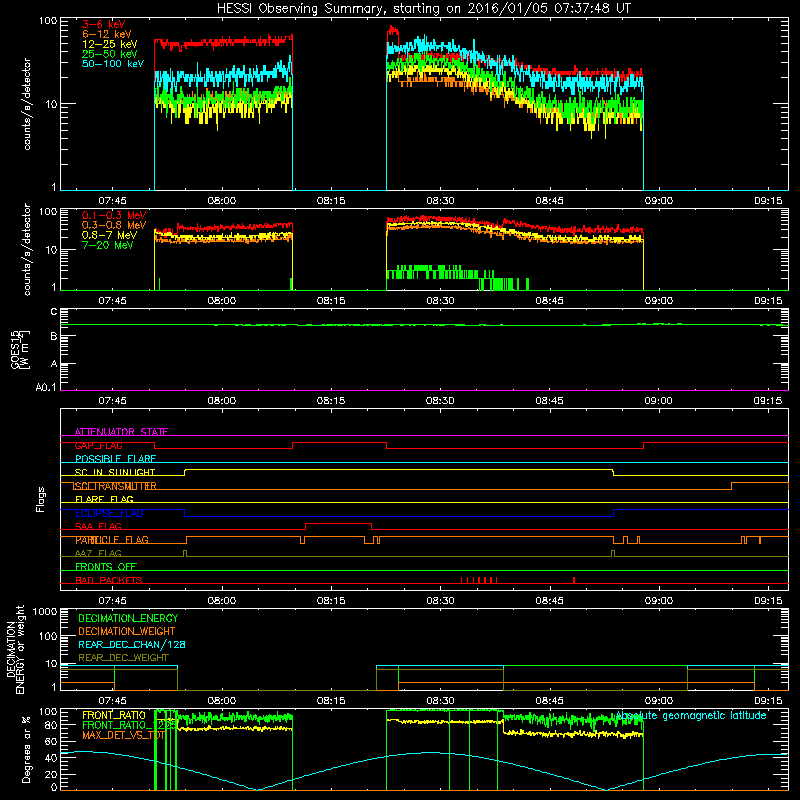800x800 pixels.
Task: Select the ECLIPSE_FLAG label
Action: tap(109, 513)
